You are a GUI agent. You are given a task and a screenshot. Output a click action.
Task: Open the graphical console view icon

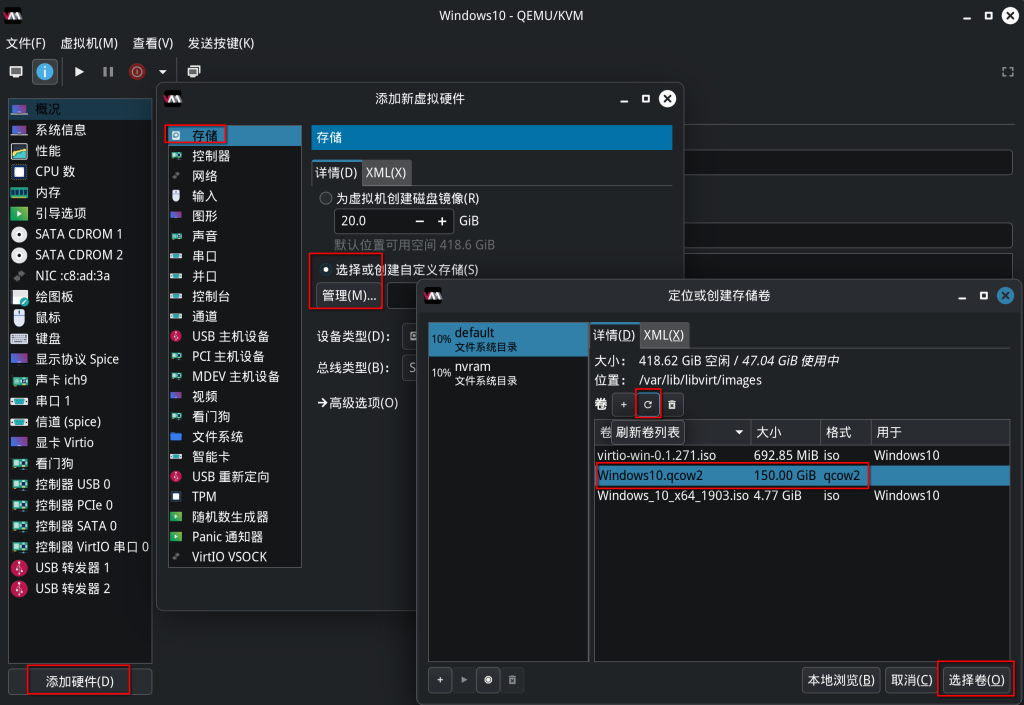pyautogui.click(x=16, y=71)
